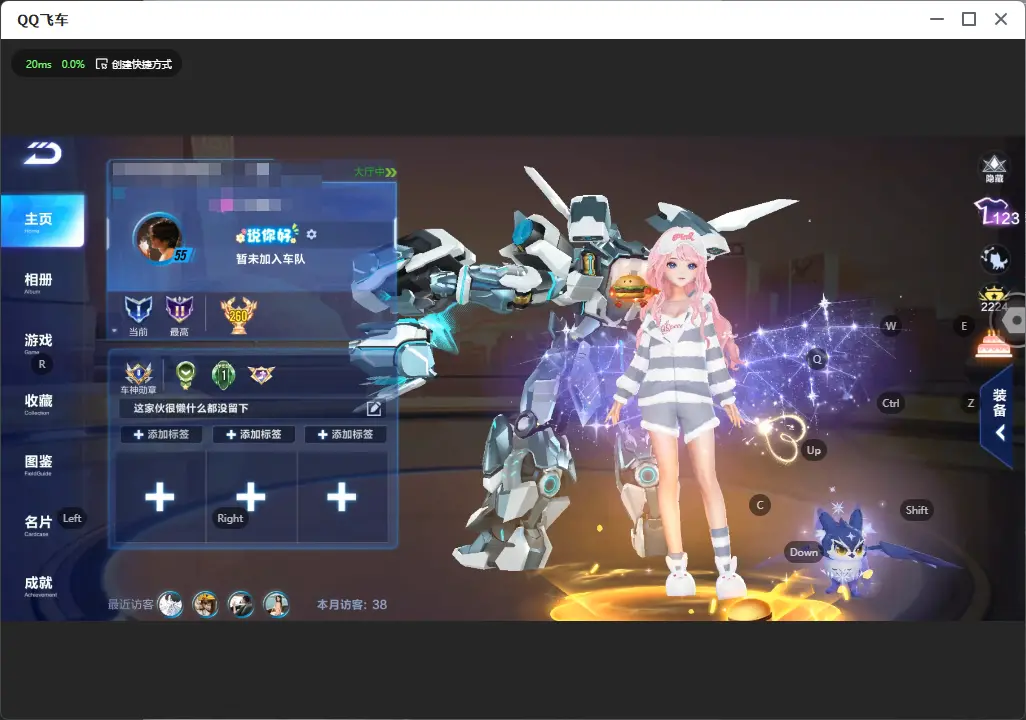Open the 图鉴 field guide tab
This screenshot has height=720, width=1026.
click(38, 464)
